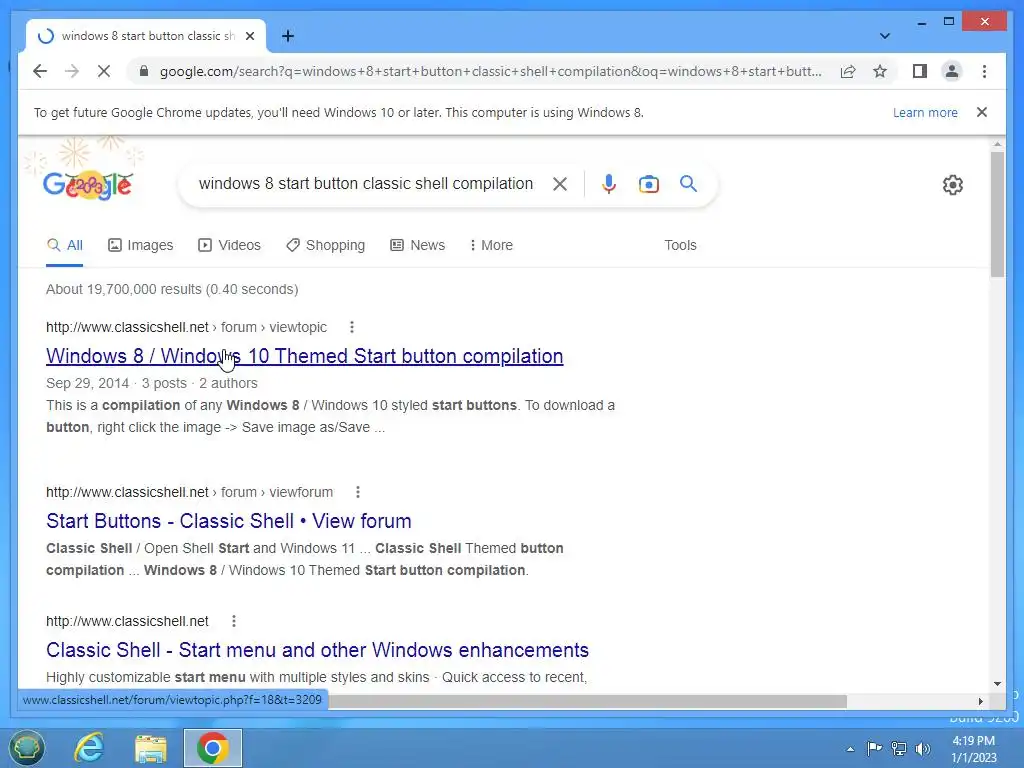Open Windows 8 / Windows 10 Themed Start button link

pos(304,356)
